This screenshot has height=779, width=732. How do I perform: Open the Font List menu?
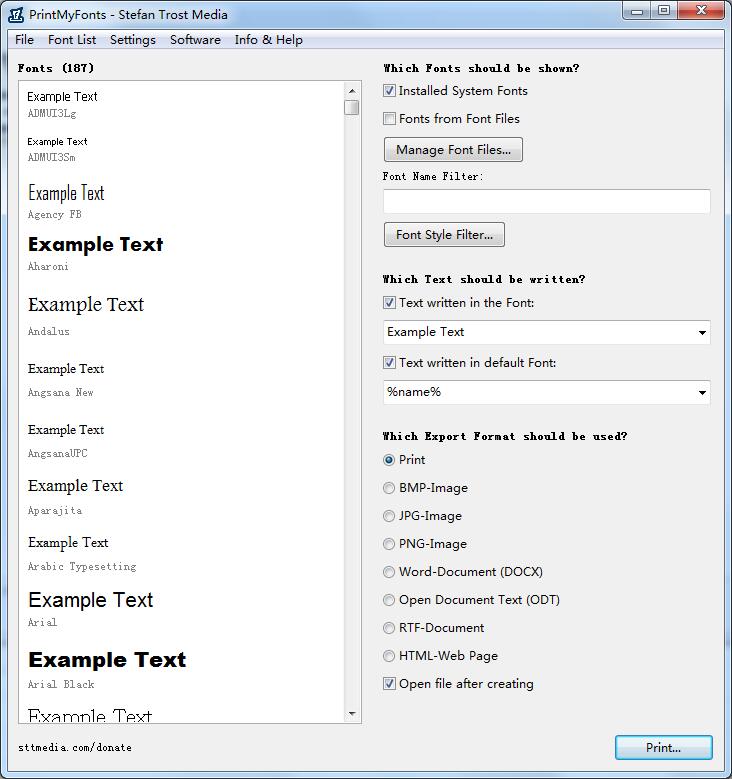point(72,40)
